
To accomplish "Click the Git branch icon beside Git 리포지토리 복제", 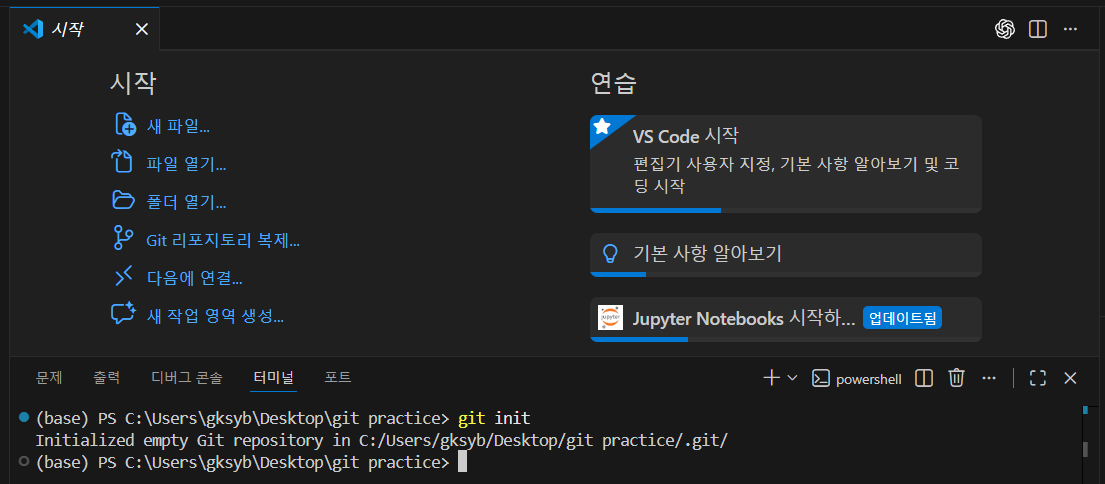I will (x=123, y=240).
